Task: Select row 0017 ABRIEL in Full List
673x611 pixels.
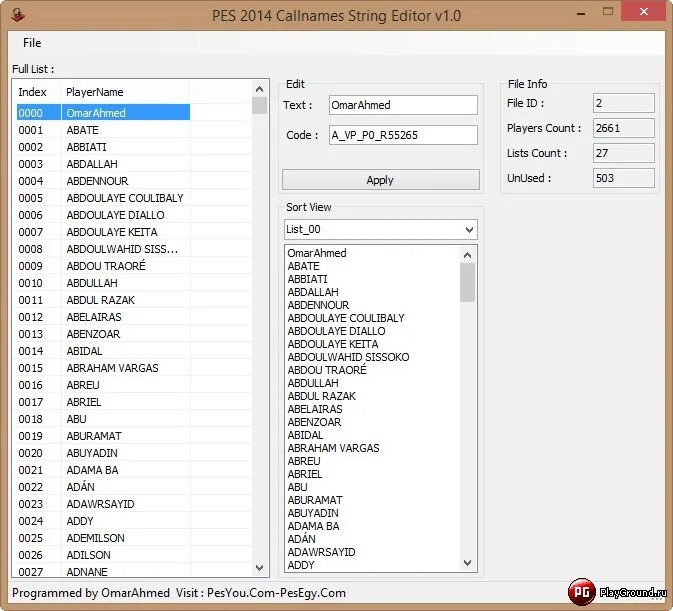Action: pos(103,402)
